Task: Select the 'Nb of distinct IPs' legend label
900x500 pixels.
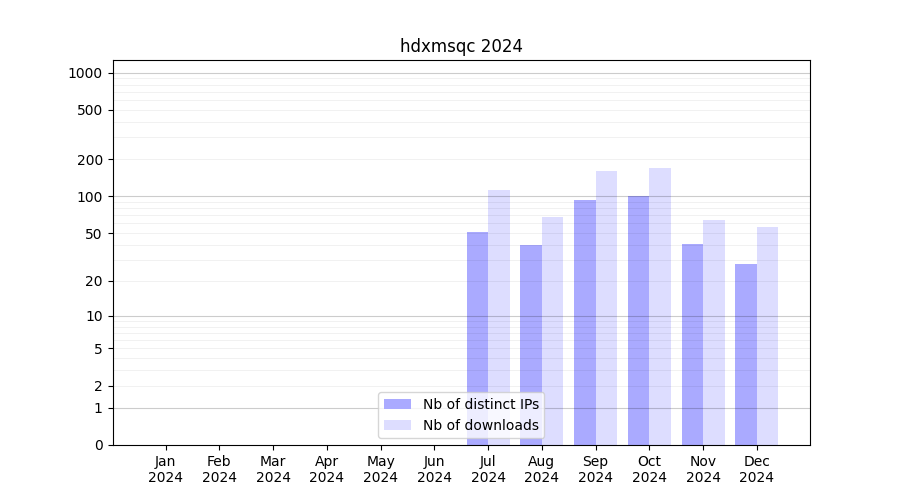Action: click(480, 404)
